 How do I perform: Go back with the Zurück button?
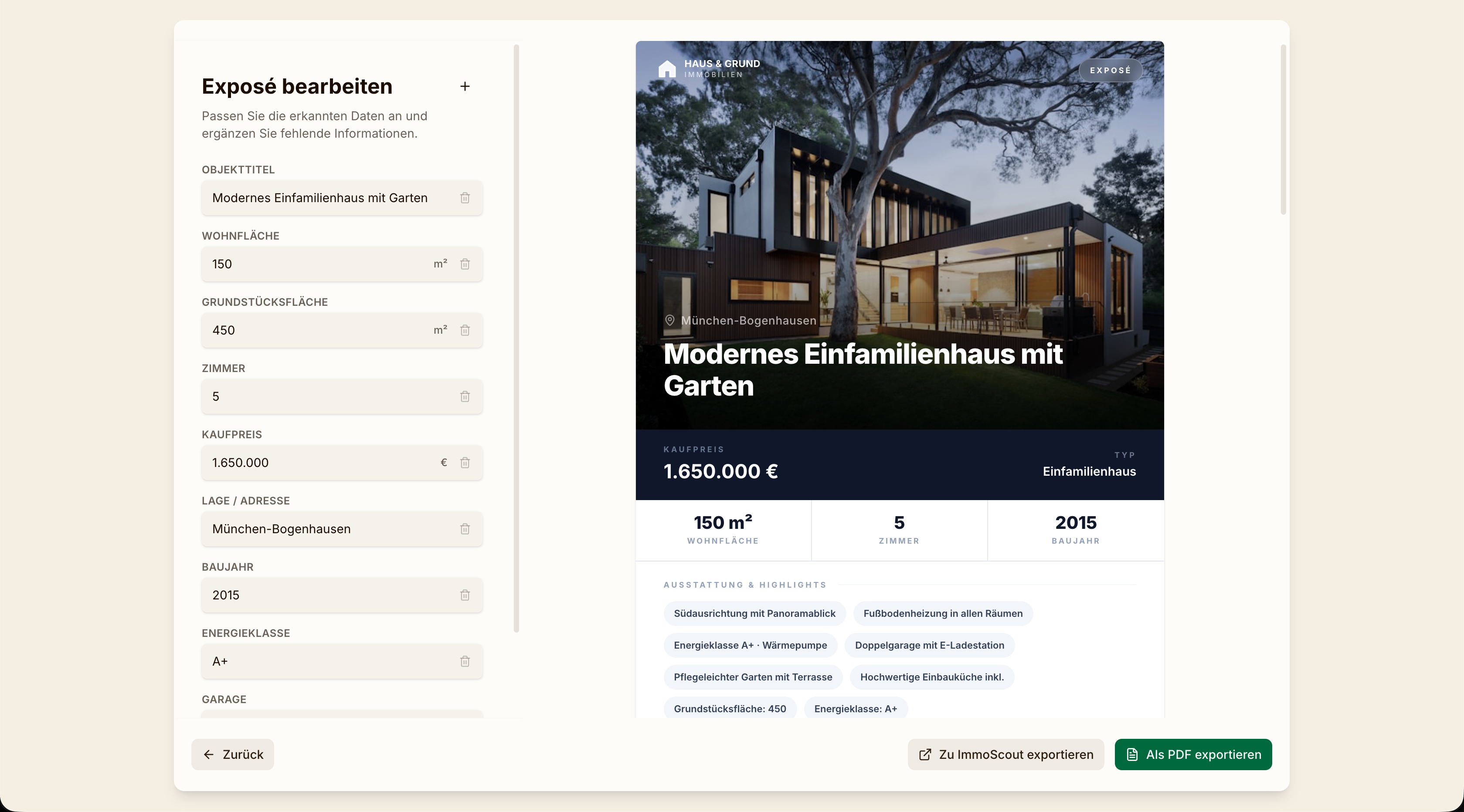pos(232,754)
